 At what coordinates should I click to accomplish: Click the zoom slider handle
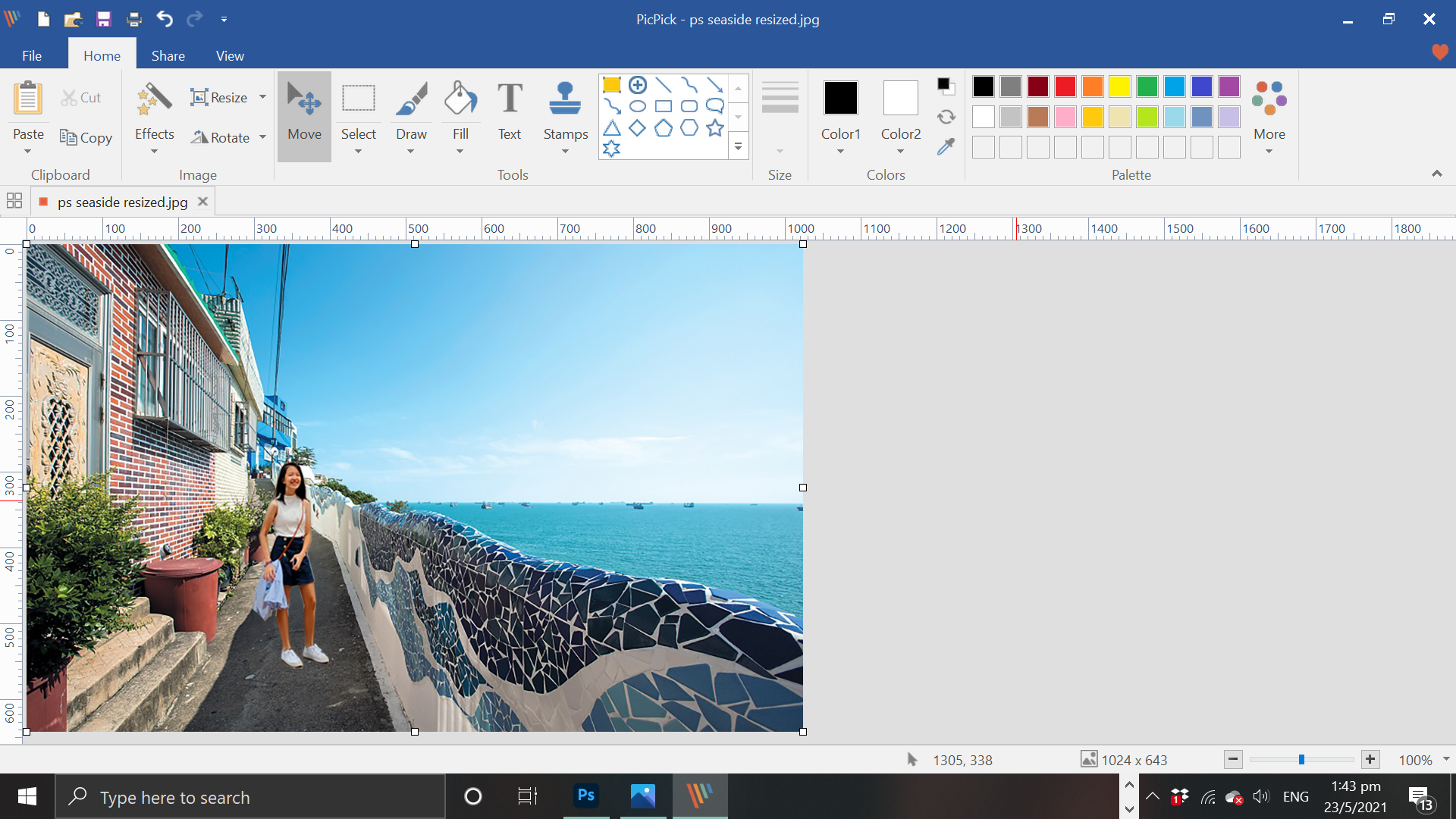[x=1301, y=759]
